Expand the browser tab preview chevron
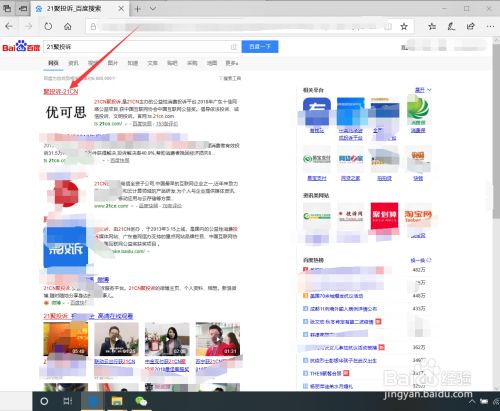This screenshot has width=500, height=411. point(153,9)
